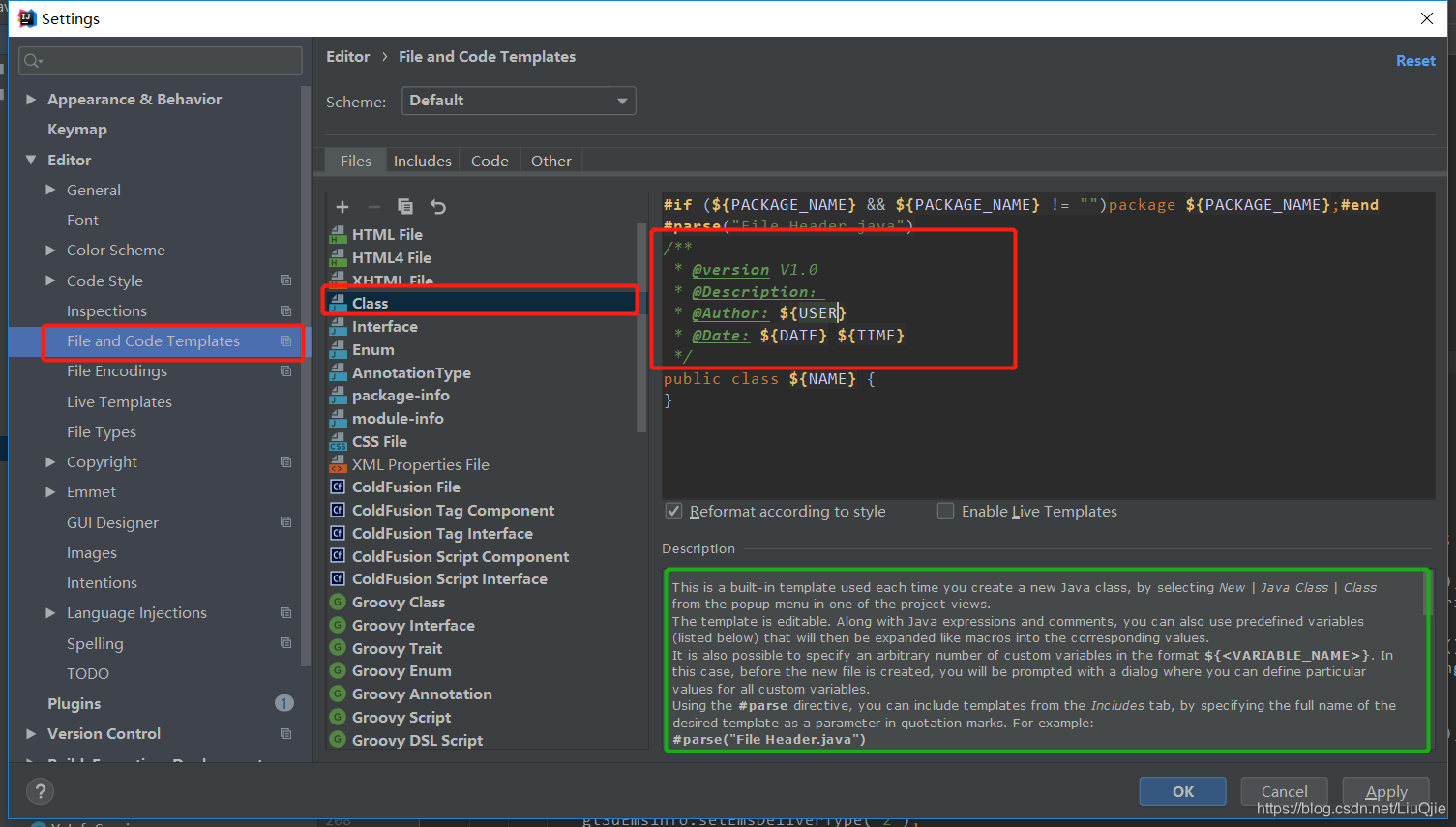Click the OK button
The width and height of the screenshot is (1456, 827).
point(1183,791)
